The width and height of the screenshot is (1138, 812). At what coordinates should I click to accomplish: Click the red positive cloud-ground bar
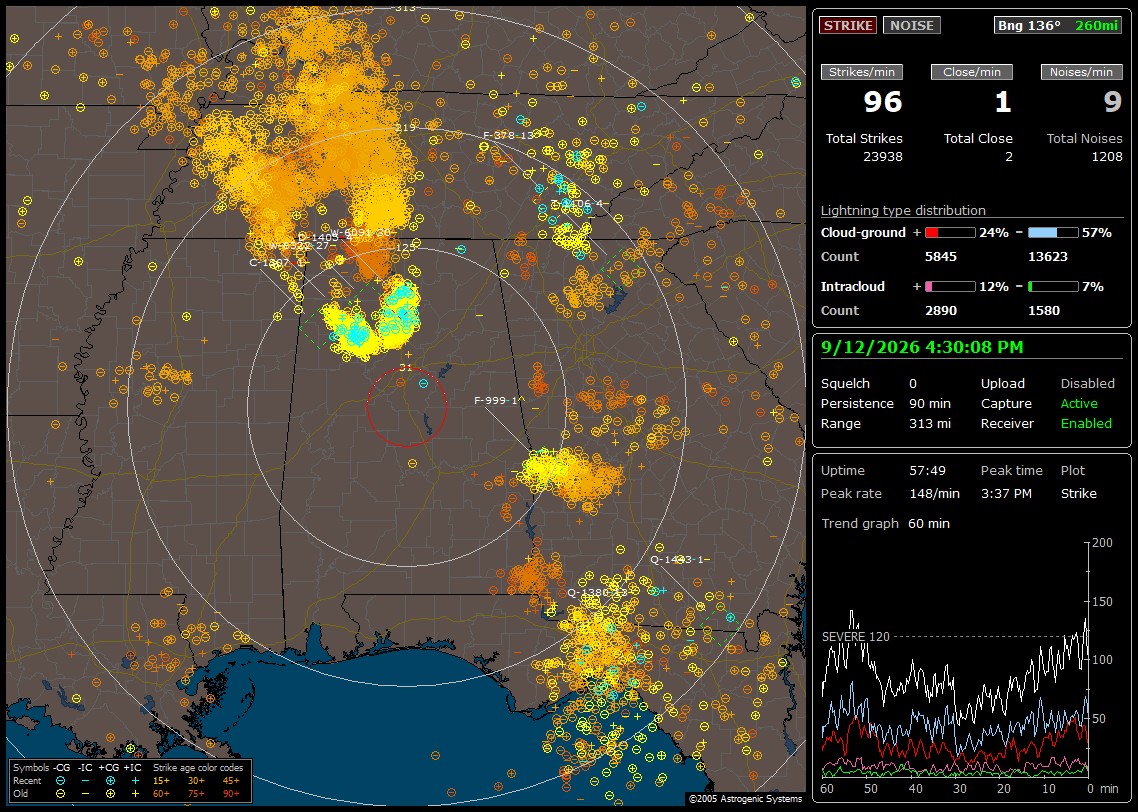click(x=950, y=233)
